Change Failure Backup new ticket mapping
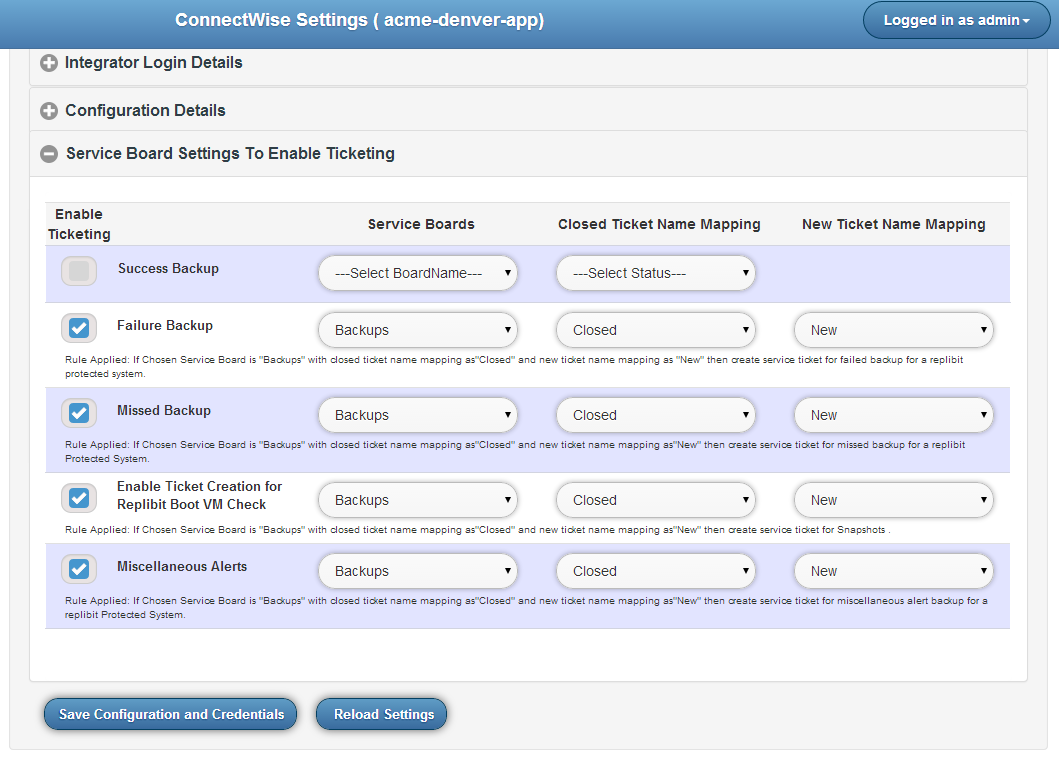 click(894, 330)
